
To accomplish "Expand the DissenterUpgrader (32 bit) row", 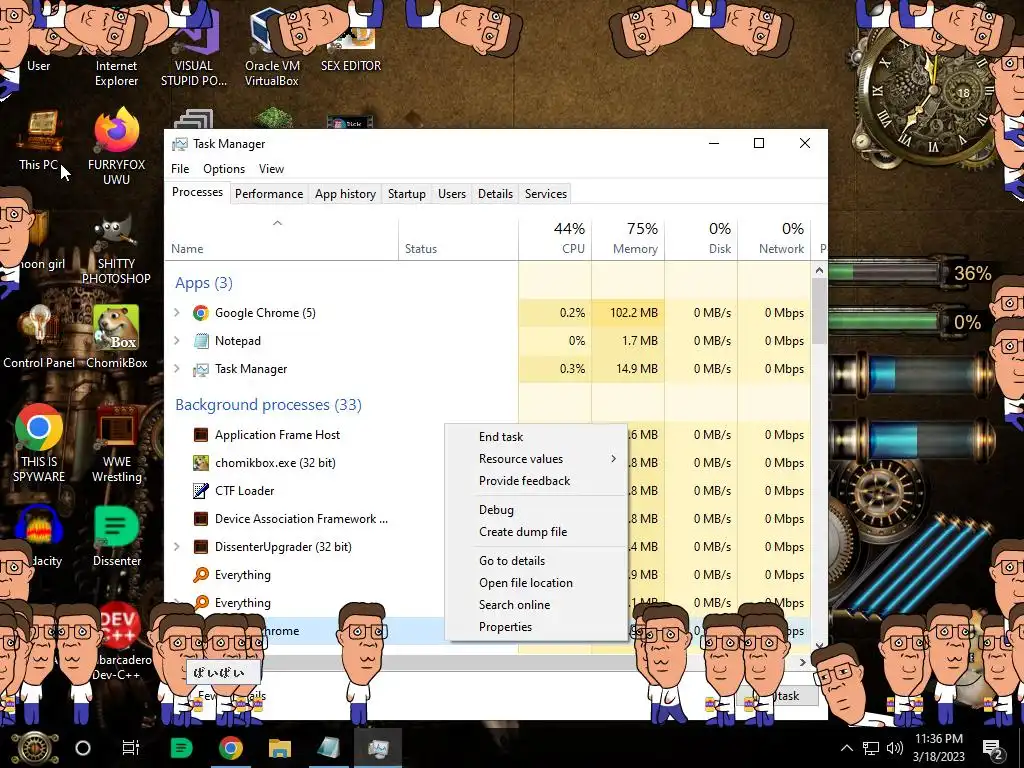I will [176, 547].
